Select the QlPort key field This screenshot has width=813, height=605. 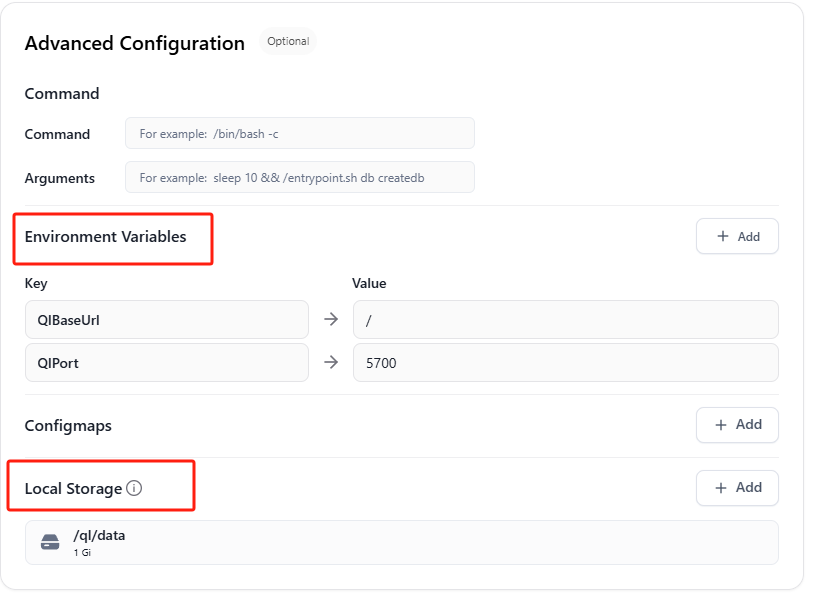tap(166, 363)
